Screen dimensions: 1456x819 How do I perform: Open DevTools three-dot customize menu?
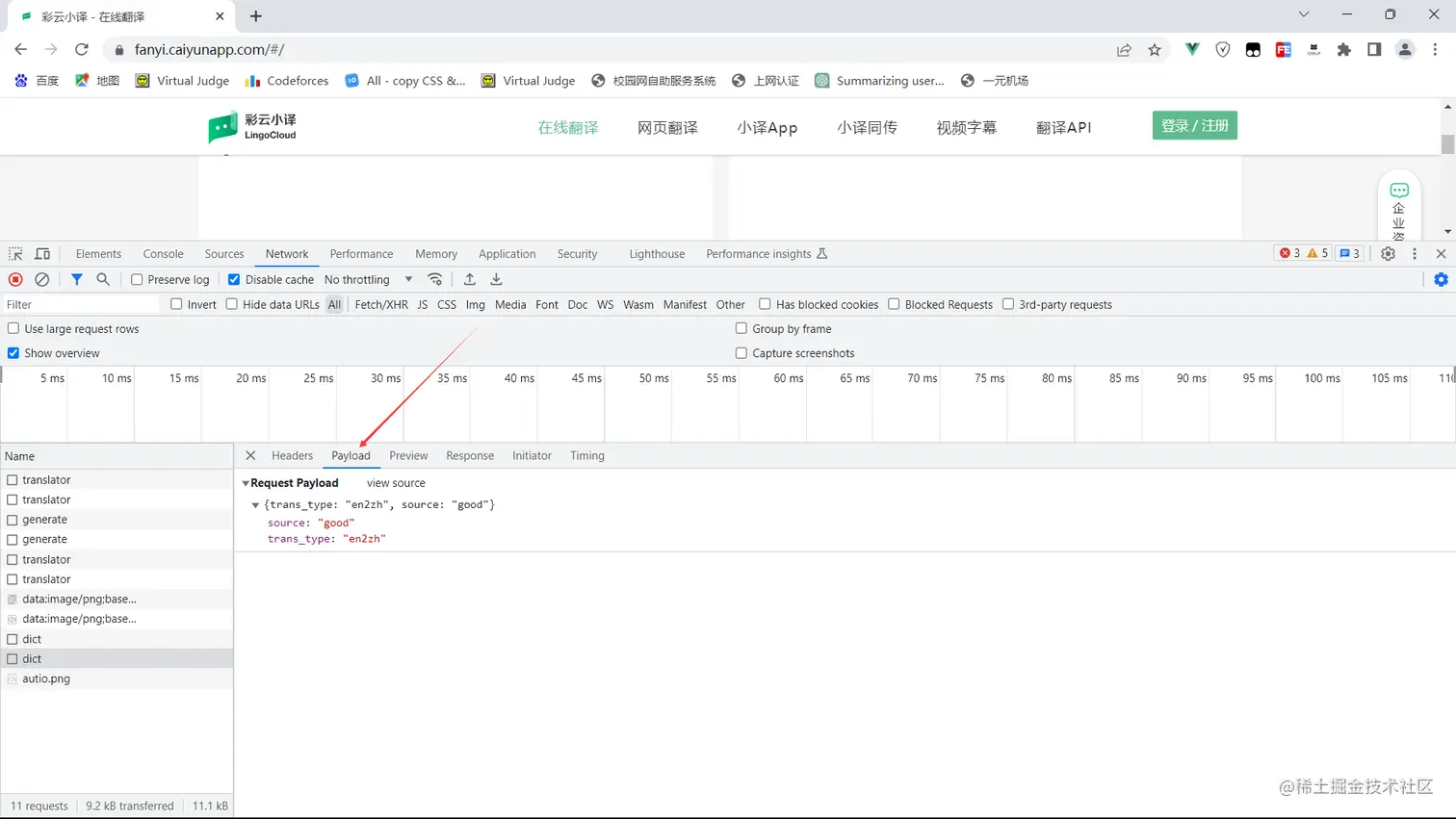coord(1415,254)
